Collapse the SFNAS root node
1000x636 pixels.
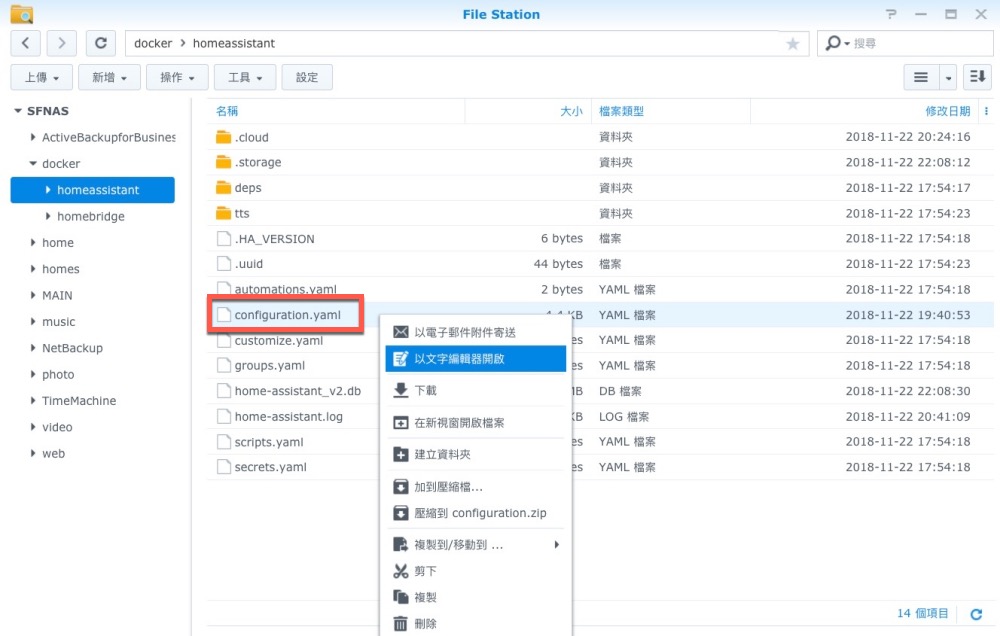coord(18,111)
